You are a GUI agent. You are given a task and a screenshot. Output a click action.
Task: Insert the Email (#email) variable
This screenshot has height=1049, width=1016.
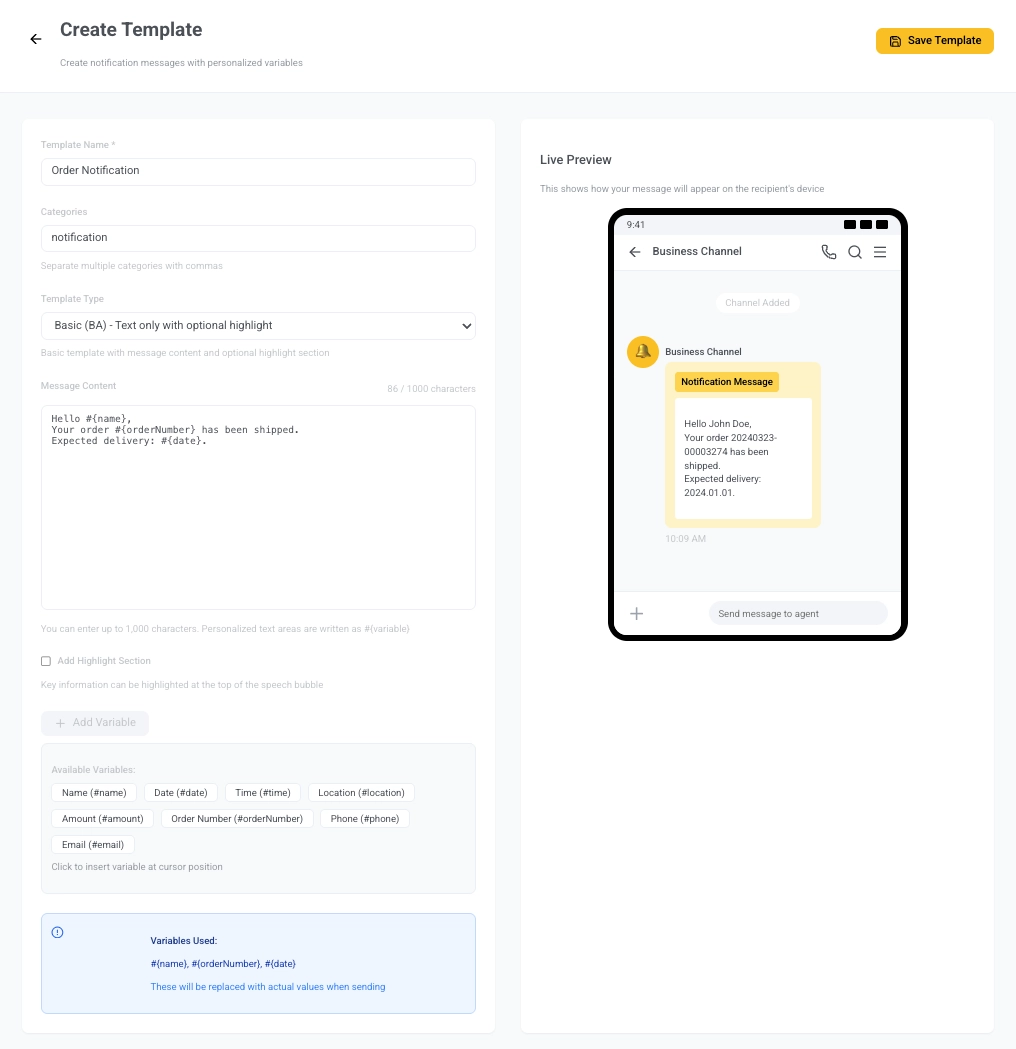click(x=92, y=844)
